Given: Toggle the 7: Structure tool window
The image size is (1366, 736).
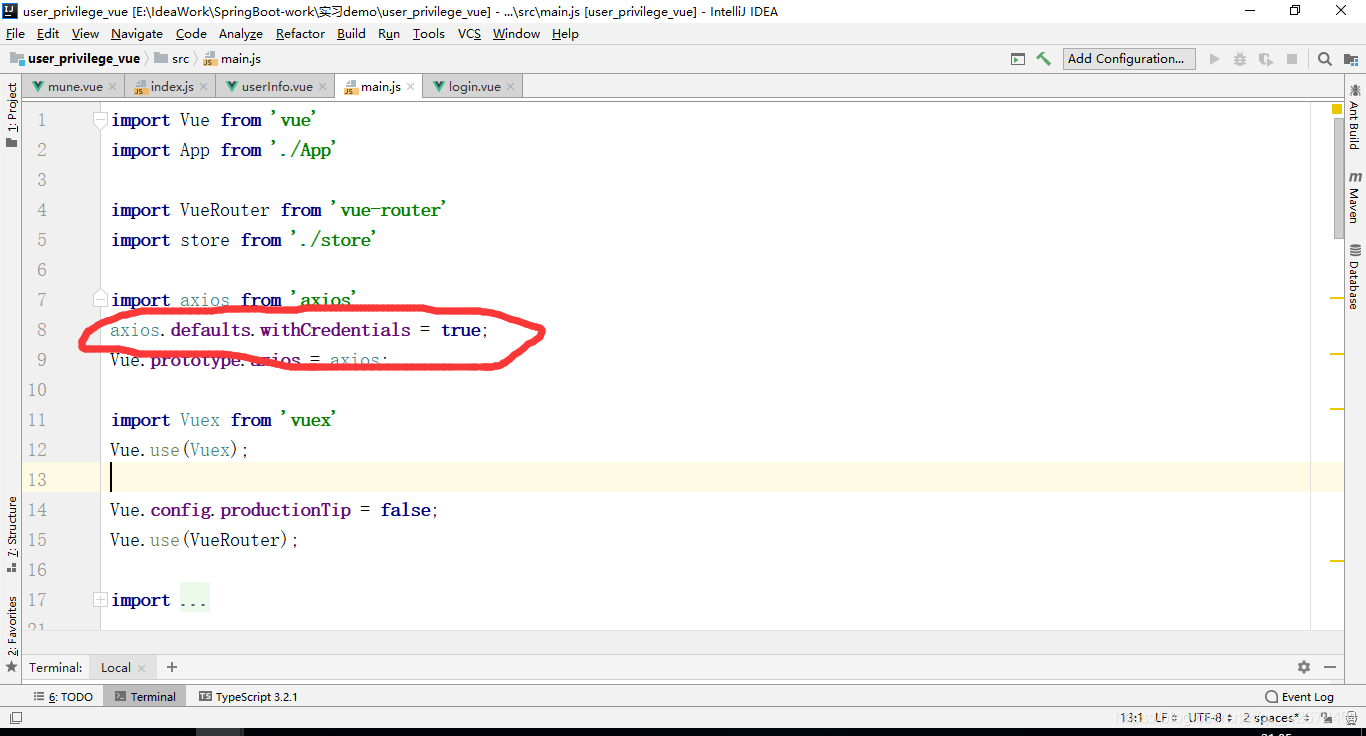Looking at the screenshot, I should 12,534.
